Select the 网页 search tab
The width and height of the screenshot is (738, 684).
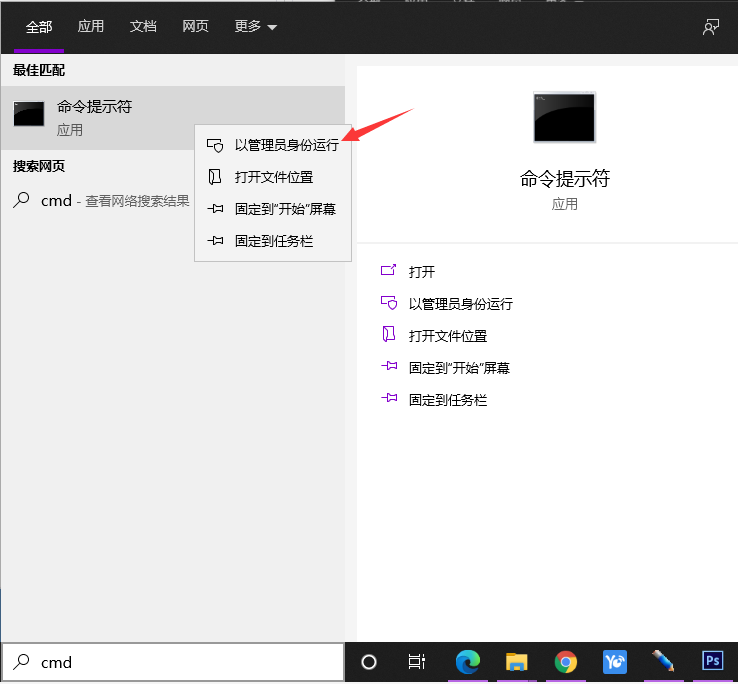pyautogui.click(x=195, y=27)
